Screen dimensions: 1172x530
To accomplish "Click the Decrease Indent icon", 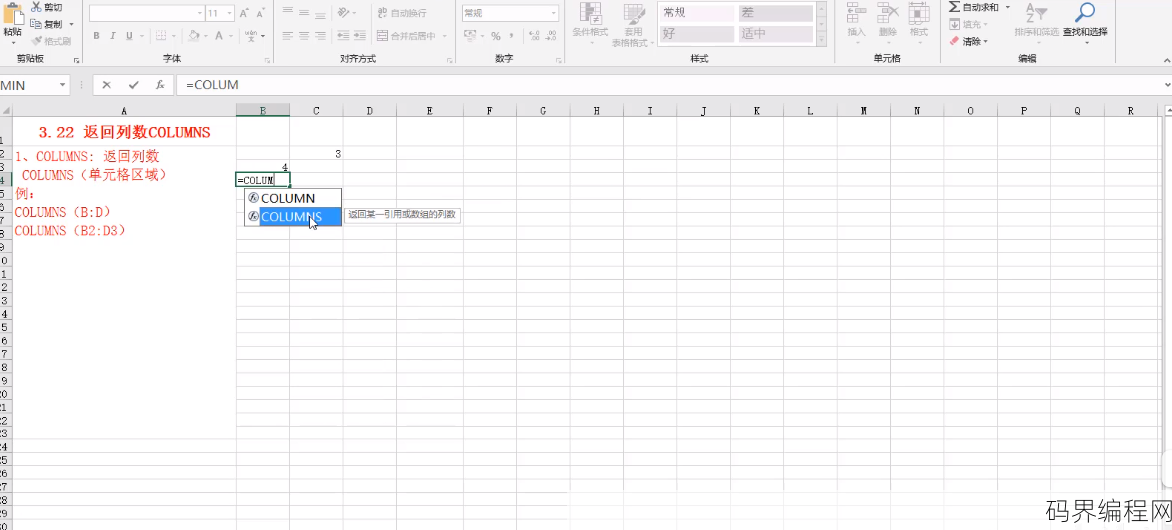I will (x=343, y=36).
